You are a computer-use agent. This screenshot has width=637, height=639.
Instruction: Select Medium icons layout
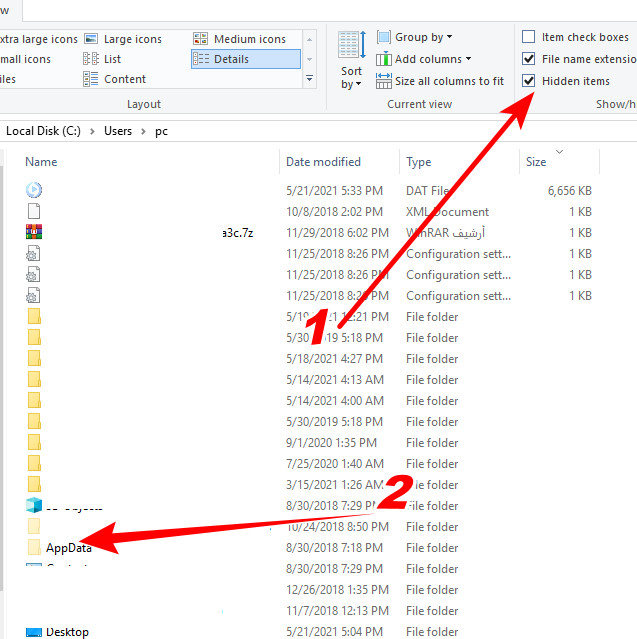pyautogui.click(x=240, y=39)
